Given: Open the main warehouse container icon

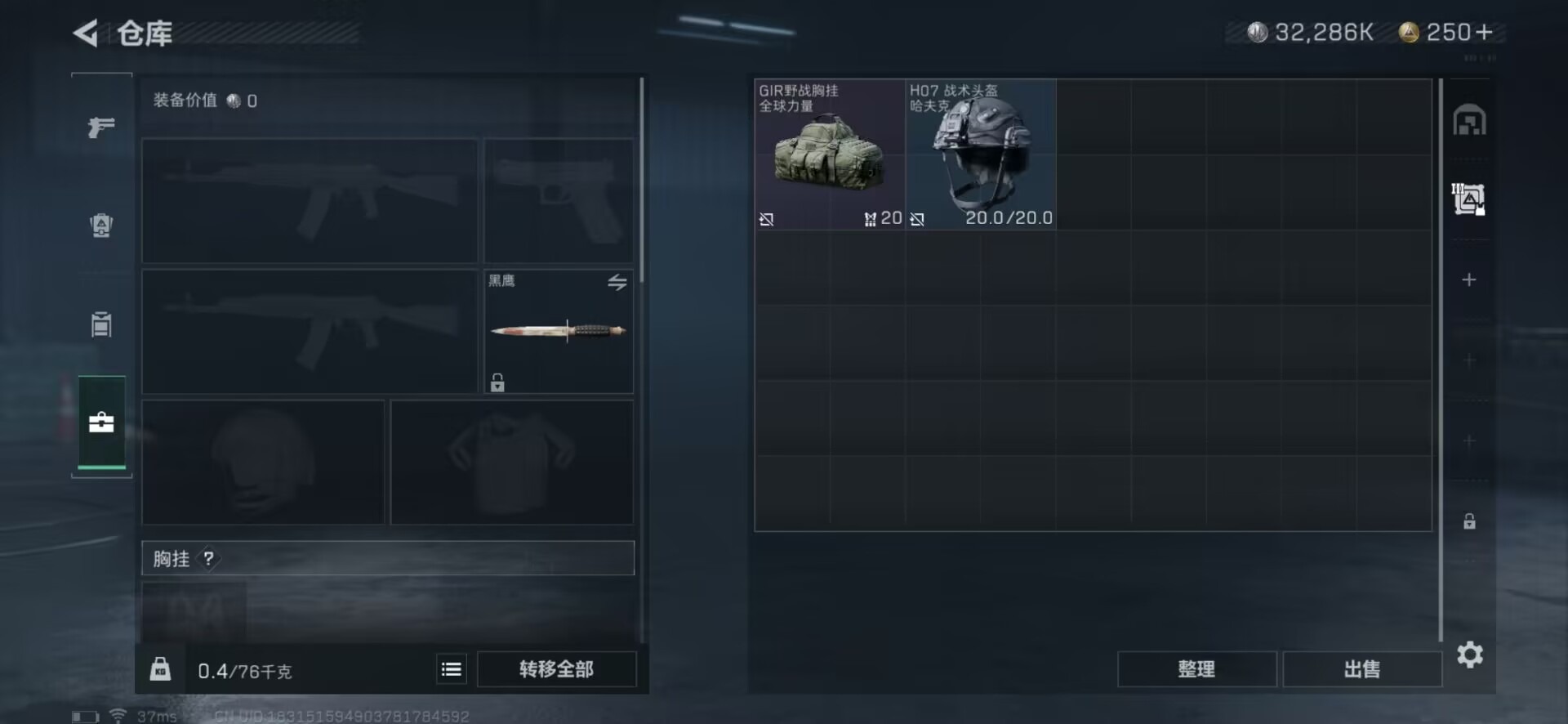Looking at the screenshot, I should click(1469, 120).
